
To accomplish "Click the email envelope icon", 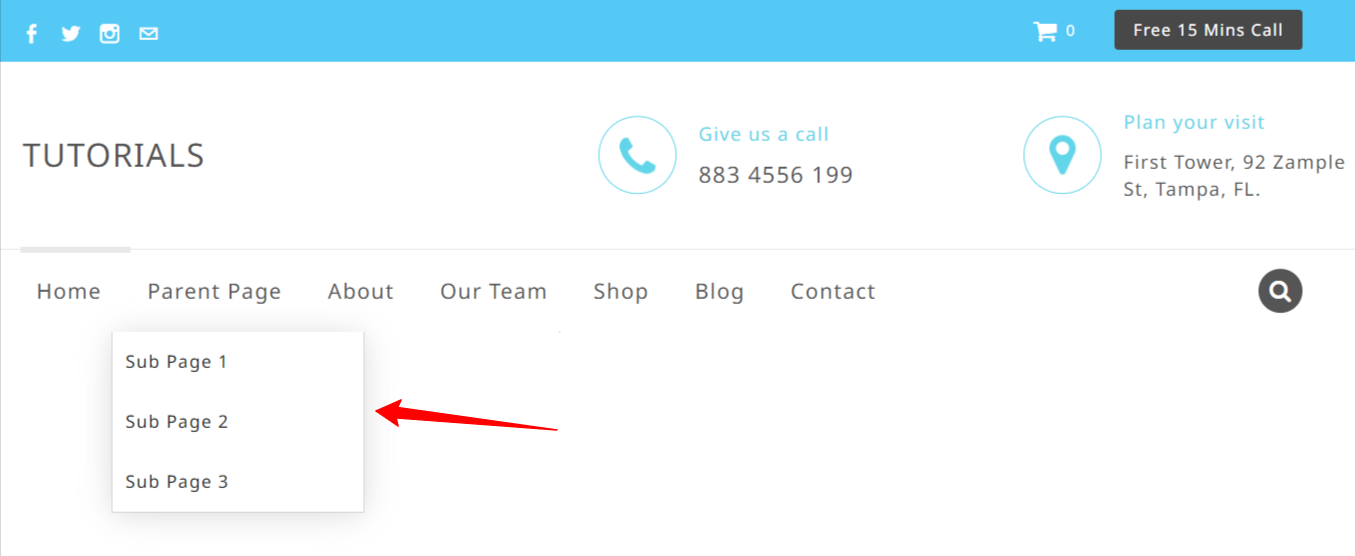I will (x=149, y=34).
